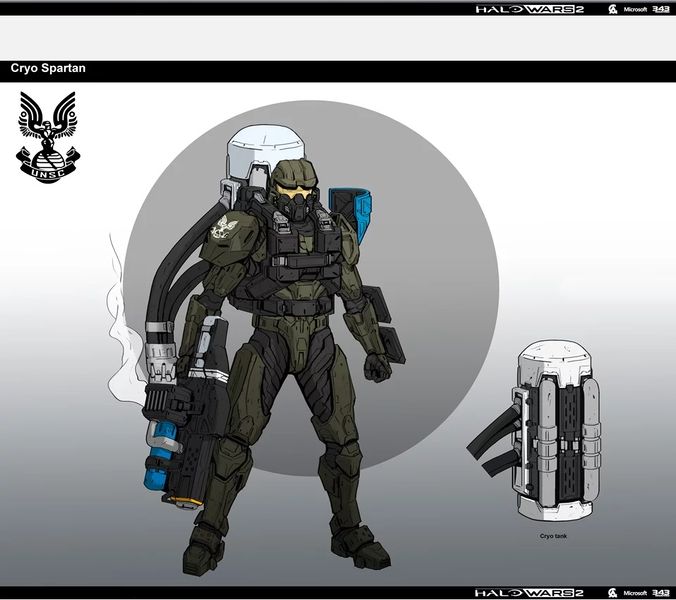The width and height of the screenshot is (676, 600).
Task: Click the 343 Industries logo in top bar
Action: coord(659,9)
